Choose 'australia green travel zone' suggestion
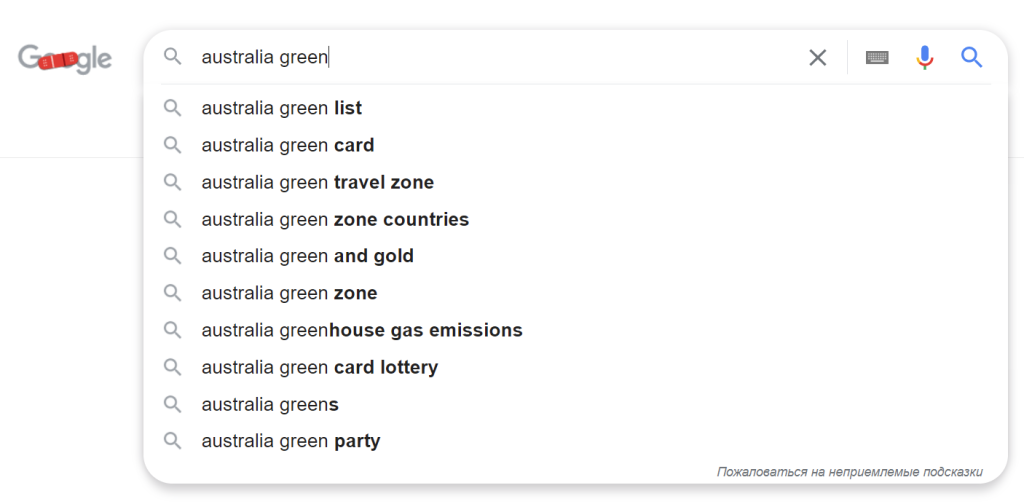This screenshot has width=1024, height=504. click(x=575, y=182)
